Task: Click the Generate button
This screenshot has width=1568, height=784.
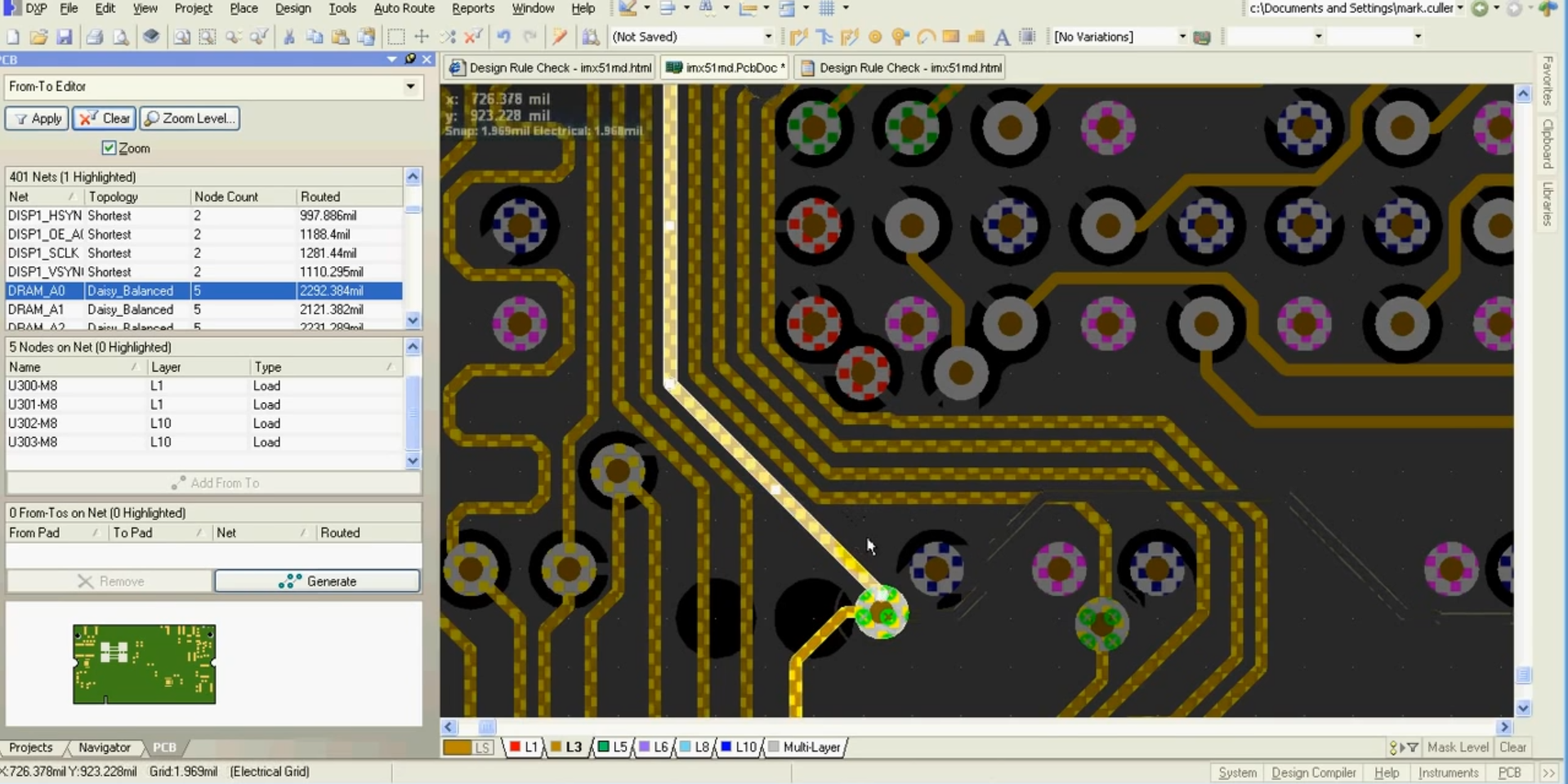Action: [x=317, y=581]
